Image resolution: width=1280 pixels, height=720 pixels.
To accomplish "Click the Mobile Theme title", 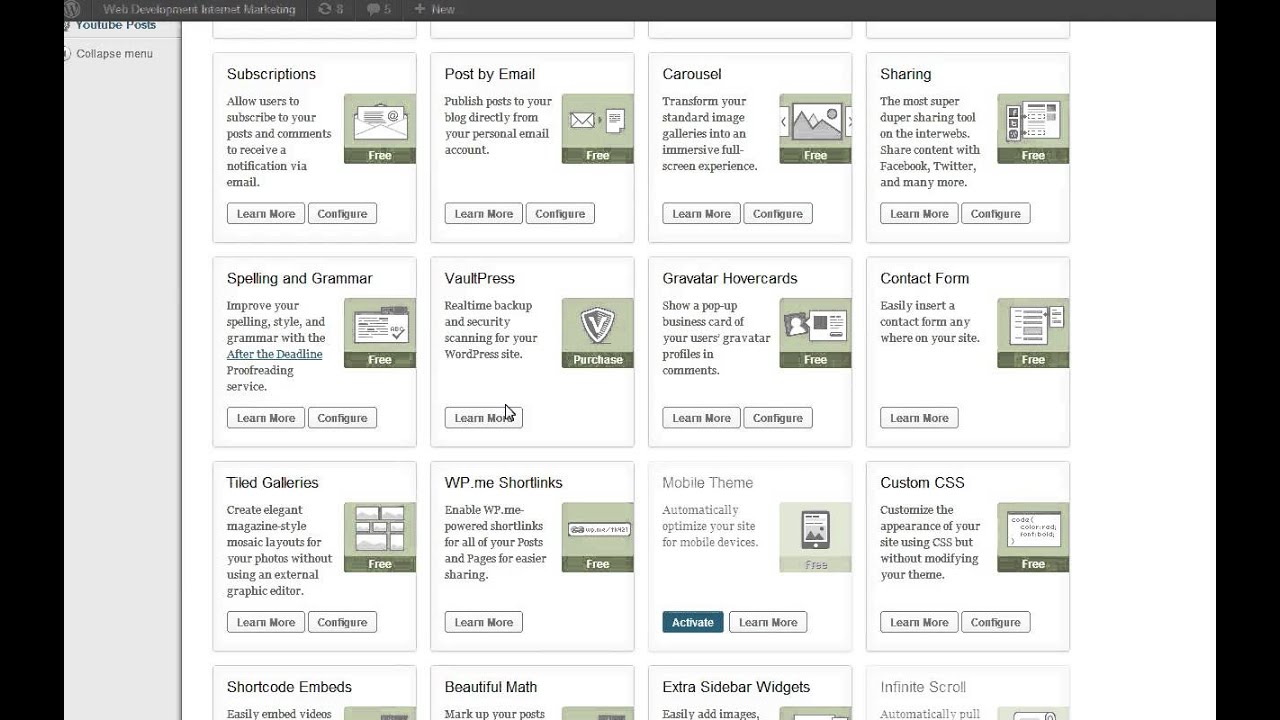I will coord(708,482).
